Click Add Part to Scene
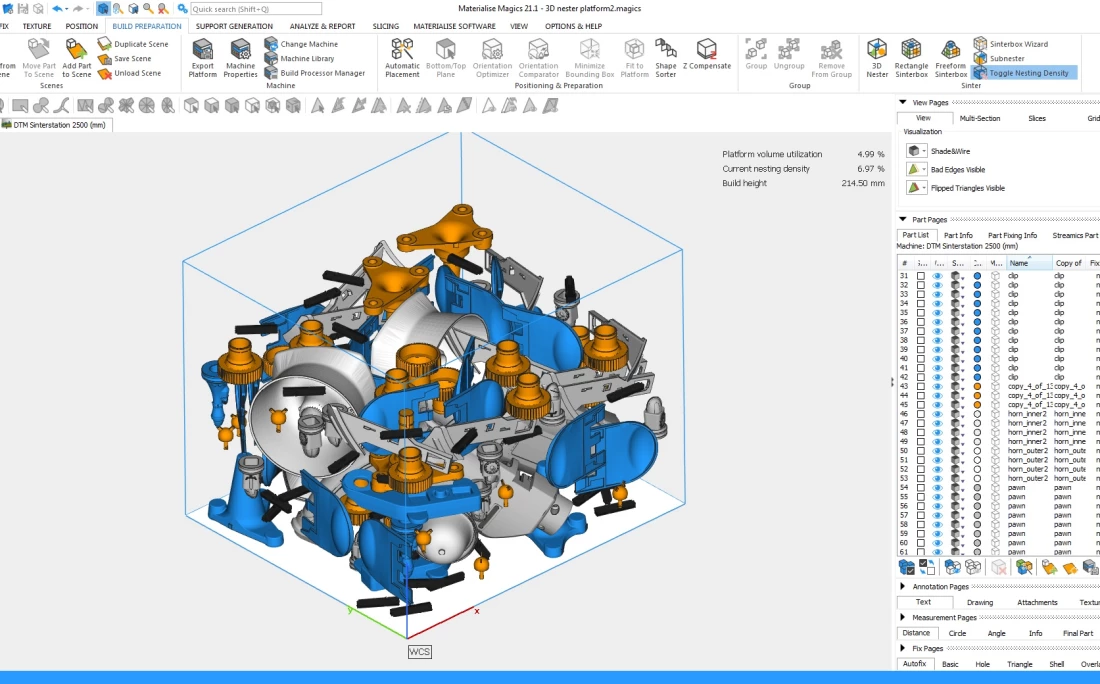Image resolution: width=1100 pixels, height=684 pixels. (77, 56)
